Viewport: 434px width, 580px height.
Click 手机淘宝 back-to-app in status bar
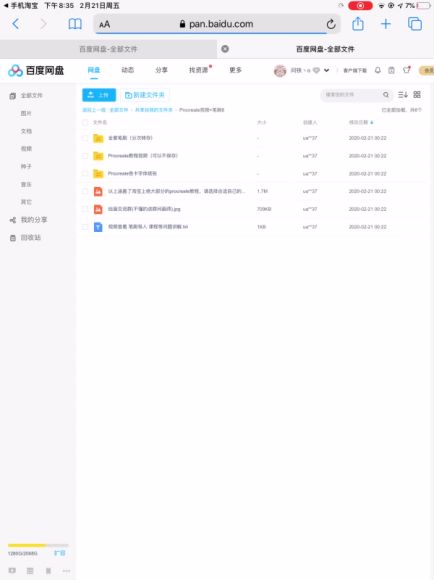pos(20,6)
